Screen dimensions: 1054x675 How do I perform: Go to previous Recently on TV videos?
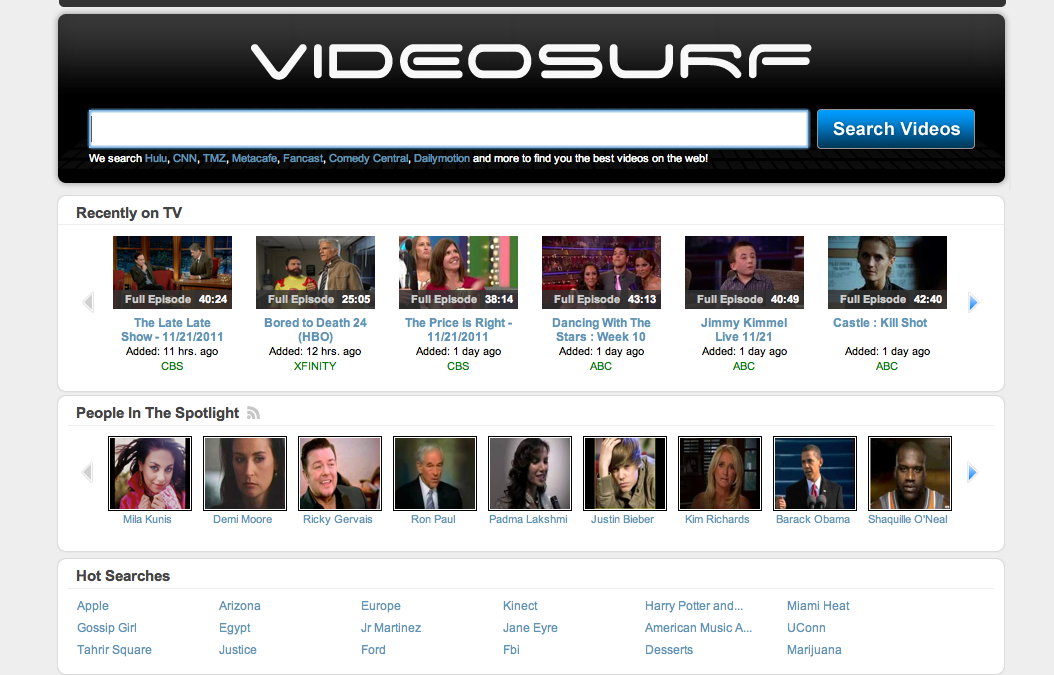pos(87,302)
